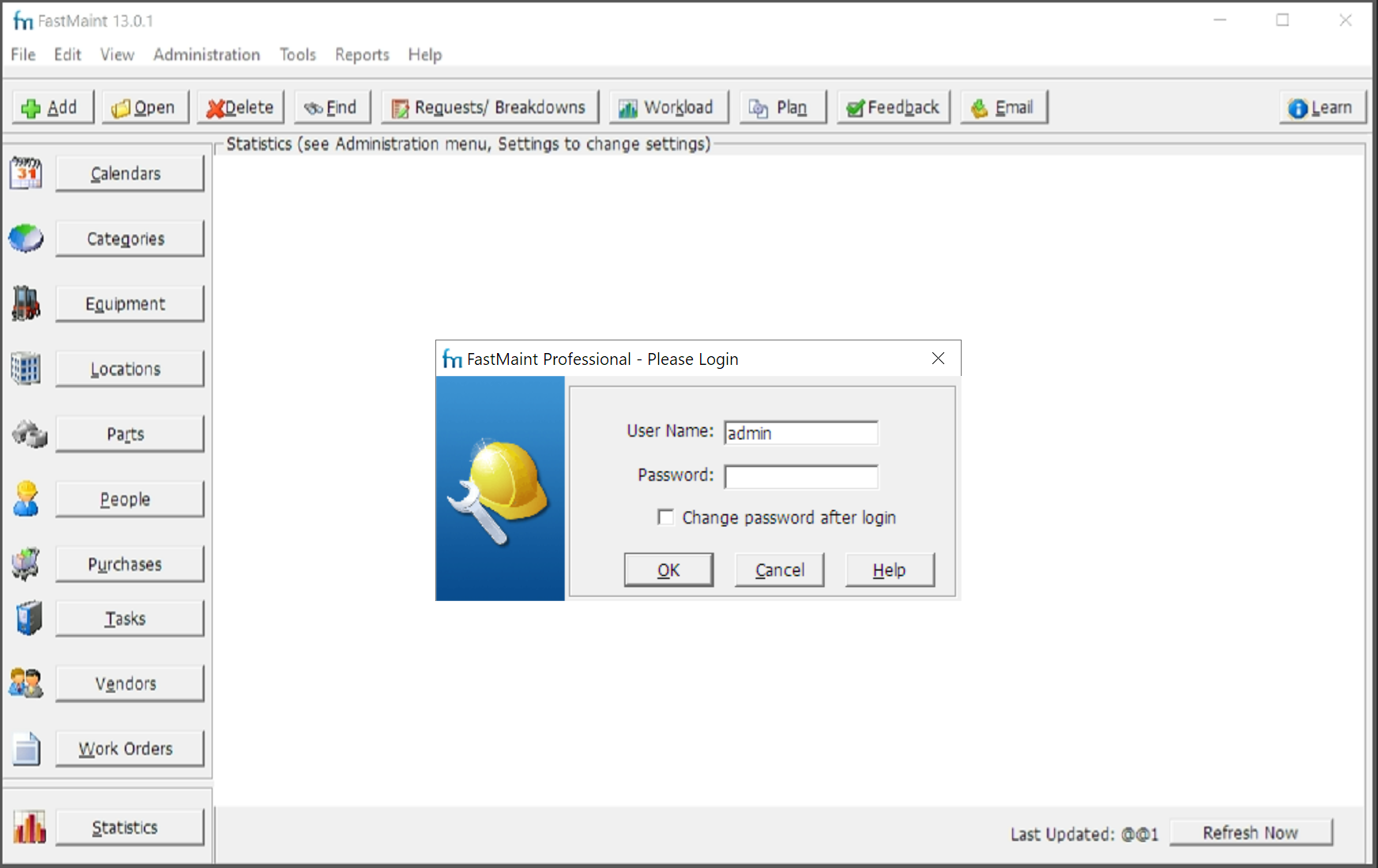Click the Add toolbar button

pos(53,107)
